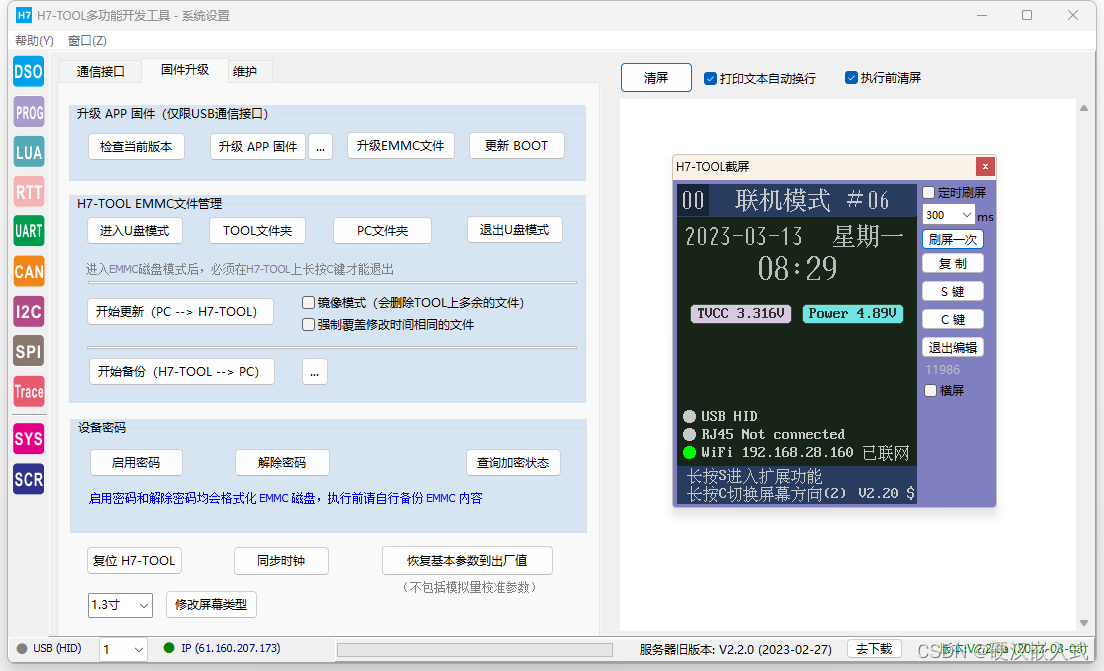Image resolution: width=1104 pixels, height=671 pixels.
Task: Toggle 强制覆盖修改时间相同的文件 checkbox
Action: [309, 325]
